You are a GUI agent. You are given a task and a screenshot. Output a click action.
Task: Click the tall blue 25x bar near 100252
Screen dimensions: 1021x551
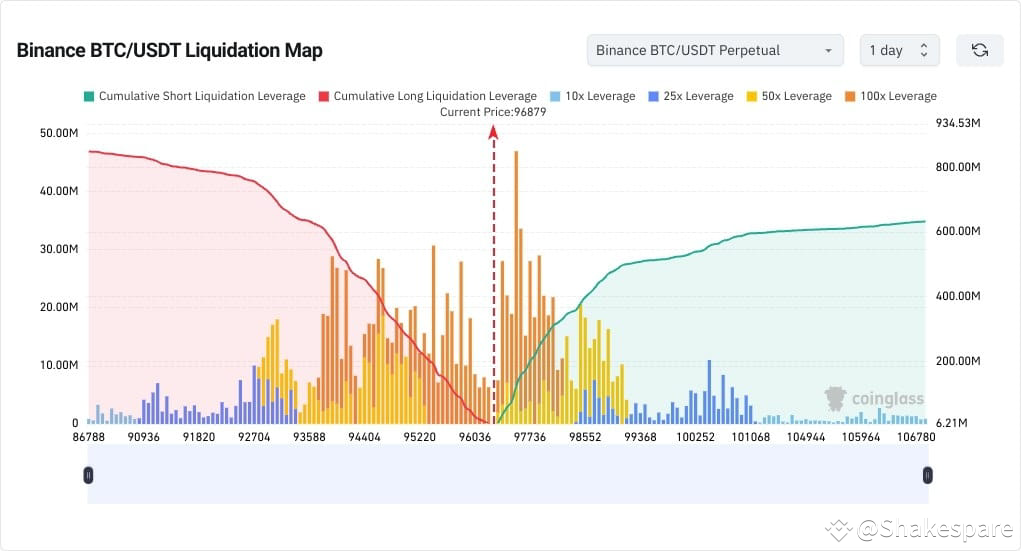(x=709, y=392)
